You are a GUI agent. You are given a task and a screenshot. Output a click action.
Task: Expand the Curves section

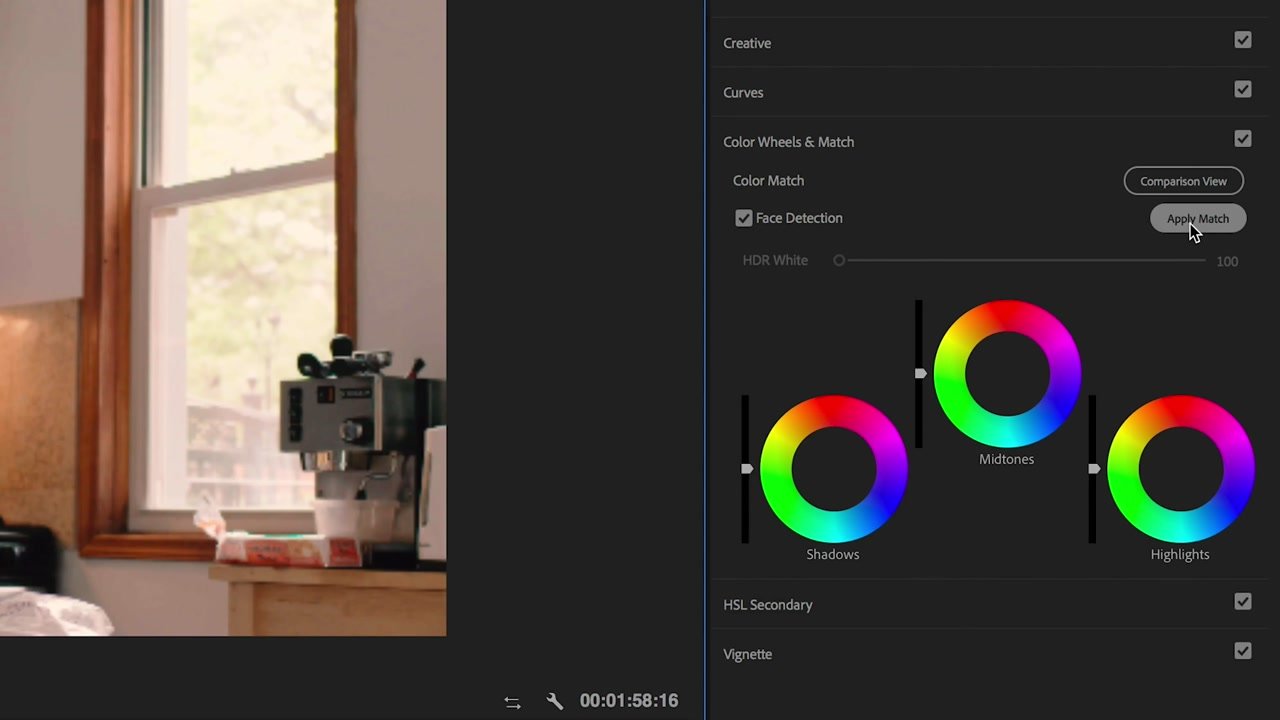click(x=743, y=92)
